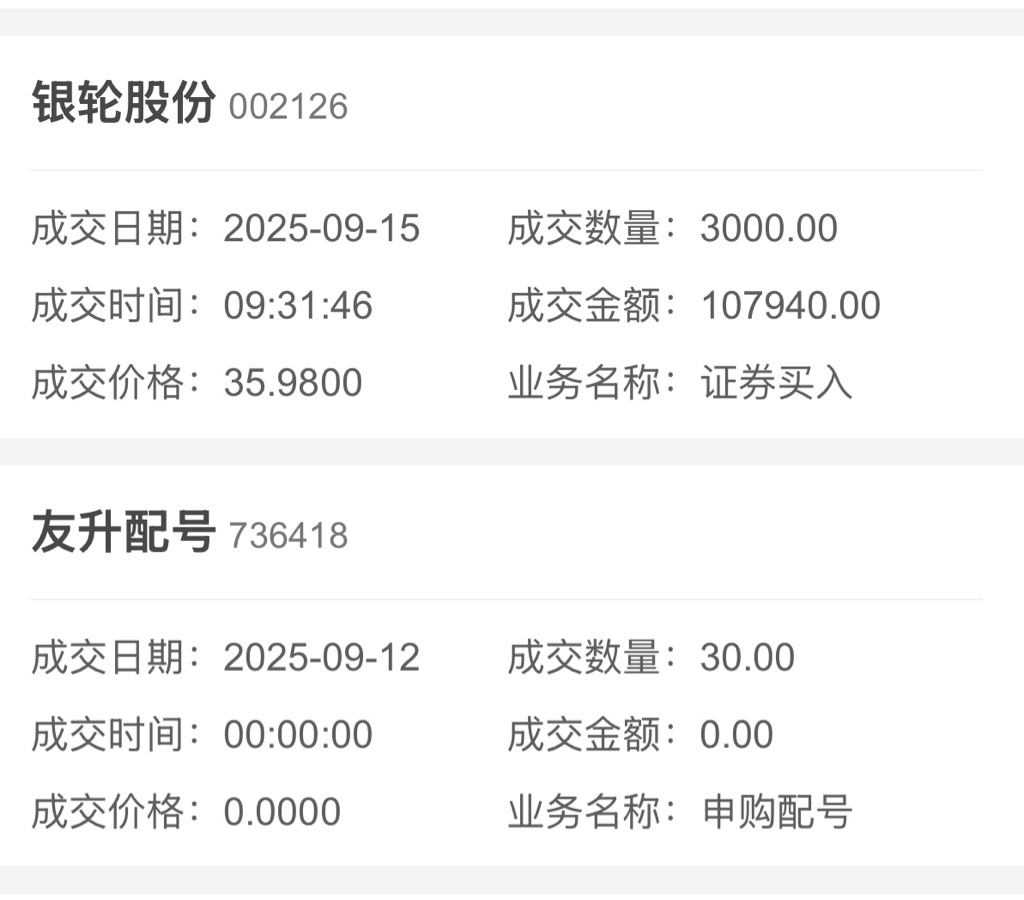Tap the trade time 09:31:46
1024x900 pixels.
point(298,305)
